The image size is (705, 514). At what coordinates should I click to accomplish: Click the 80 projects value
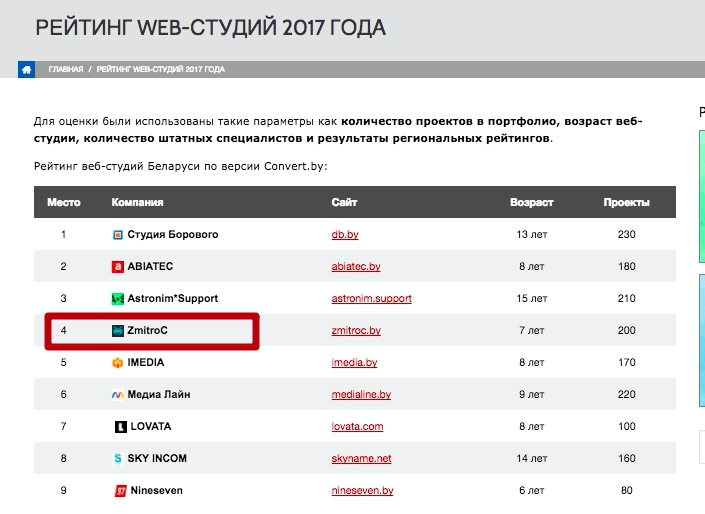(x=626, y=490)
